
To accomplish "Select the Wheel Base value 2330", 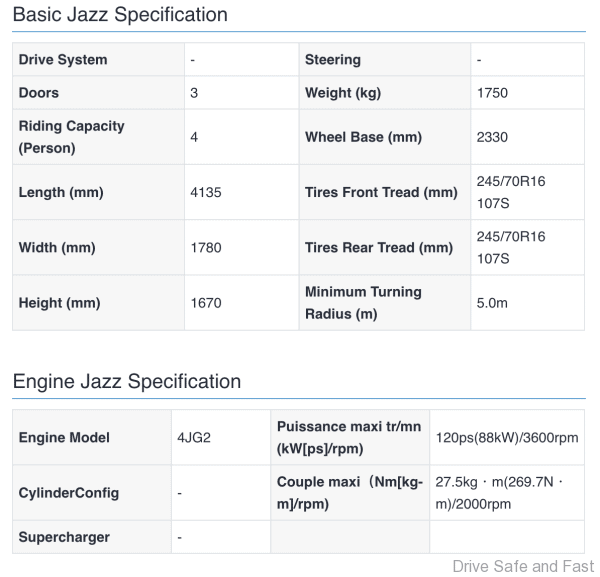I will tap(492, 137).
